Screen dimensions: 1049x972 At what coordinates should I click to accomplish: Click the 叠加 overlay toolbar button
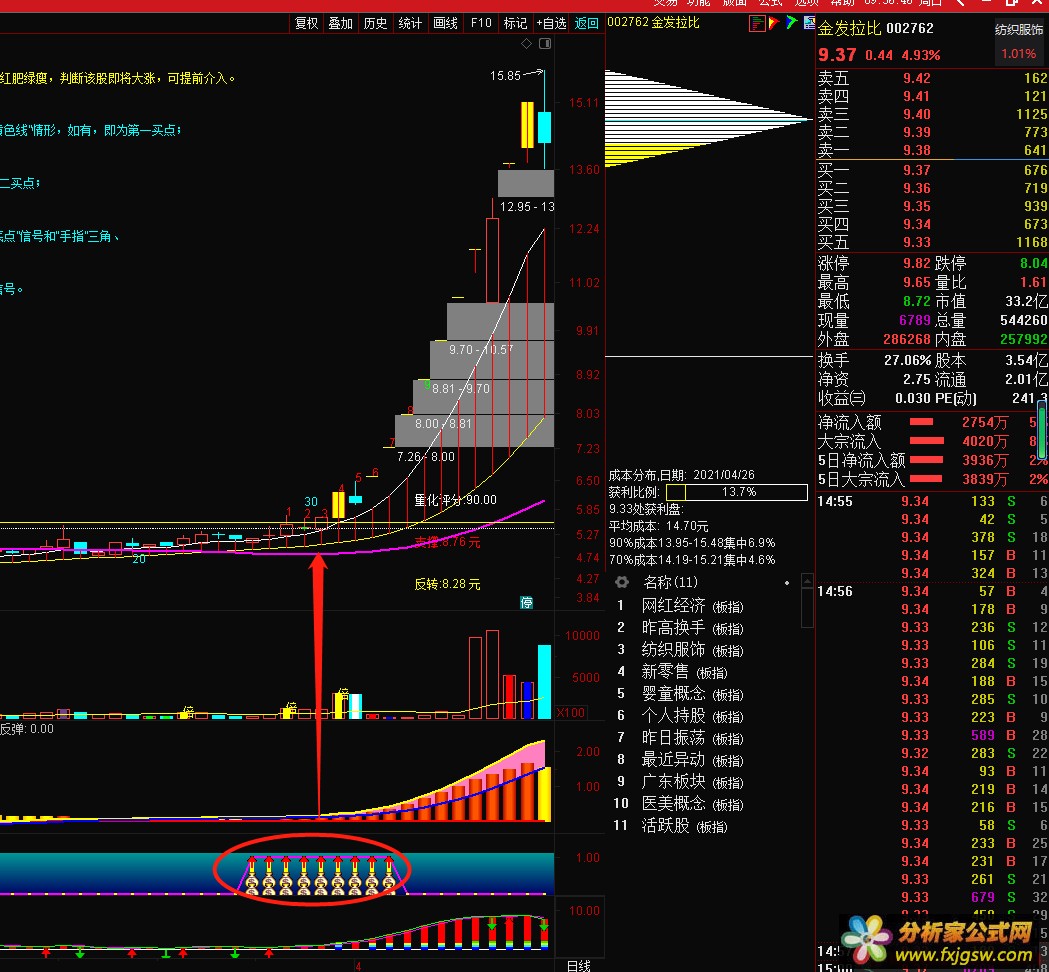(341, 23)
